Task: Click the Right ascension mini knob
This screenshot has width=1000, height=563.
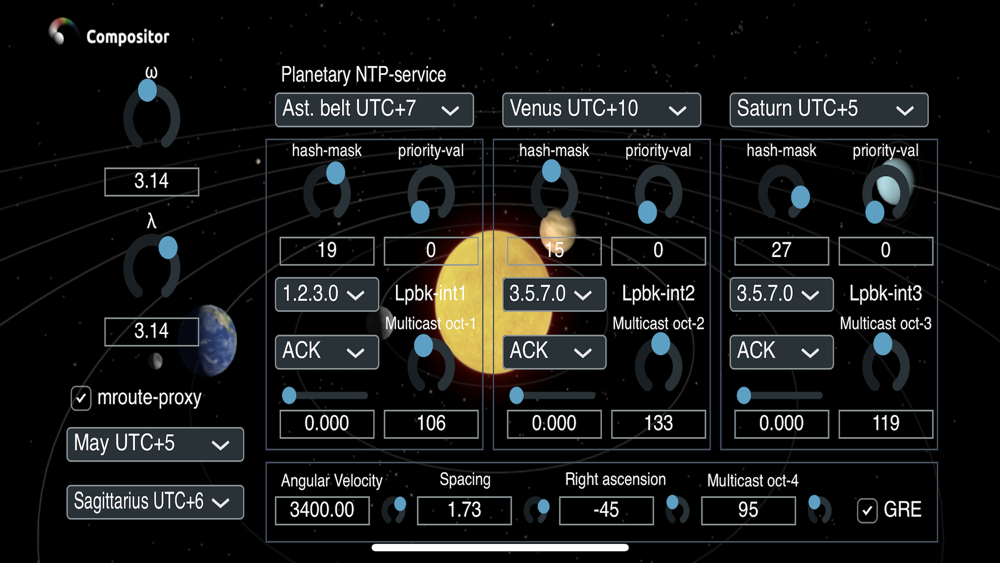Action: point(677,509)
